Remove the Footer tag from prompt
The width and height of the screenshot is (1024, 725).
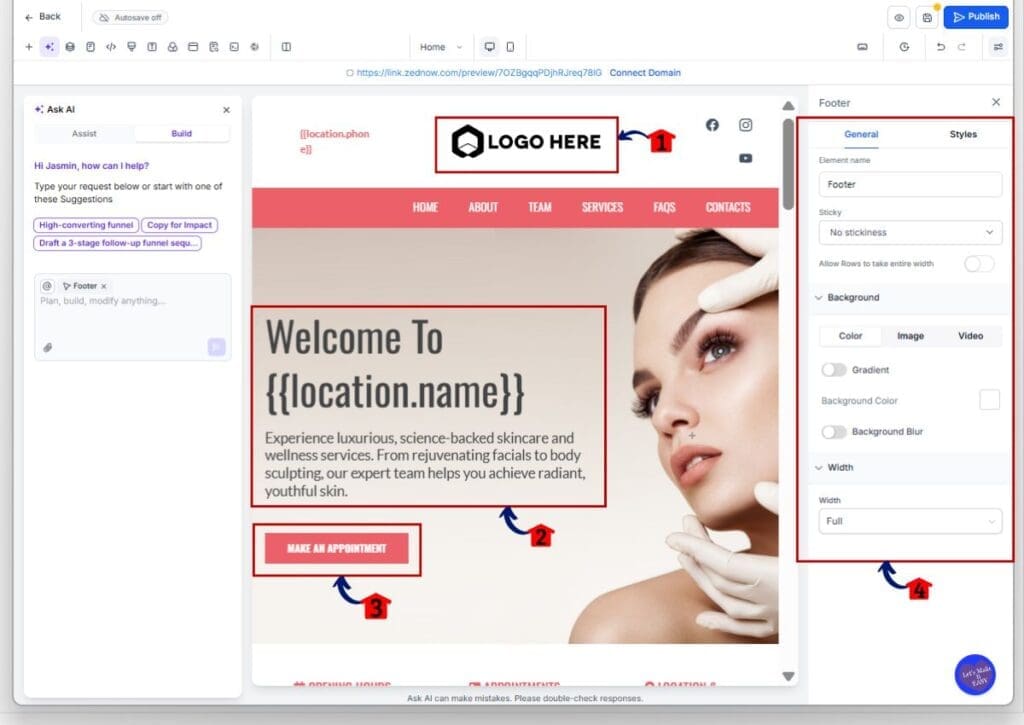point(103,286)
